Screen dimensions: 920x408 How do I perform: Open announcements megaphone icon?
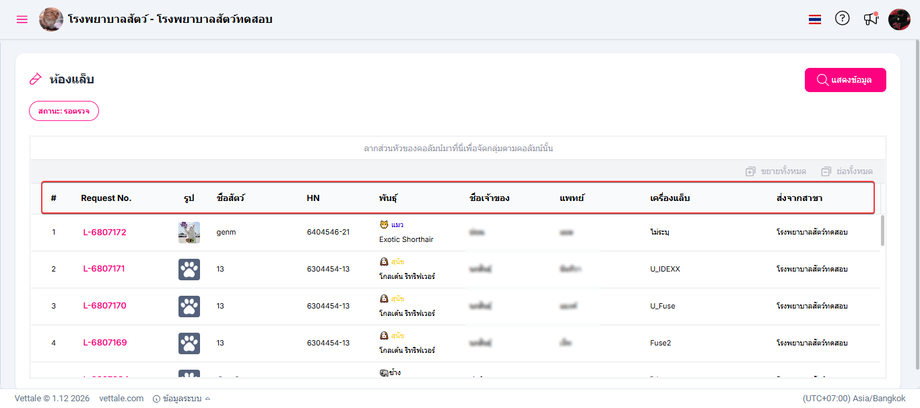coord(871,19)
